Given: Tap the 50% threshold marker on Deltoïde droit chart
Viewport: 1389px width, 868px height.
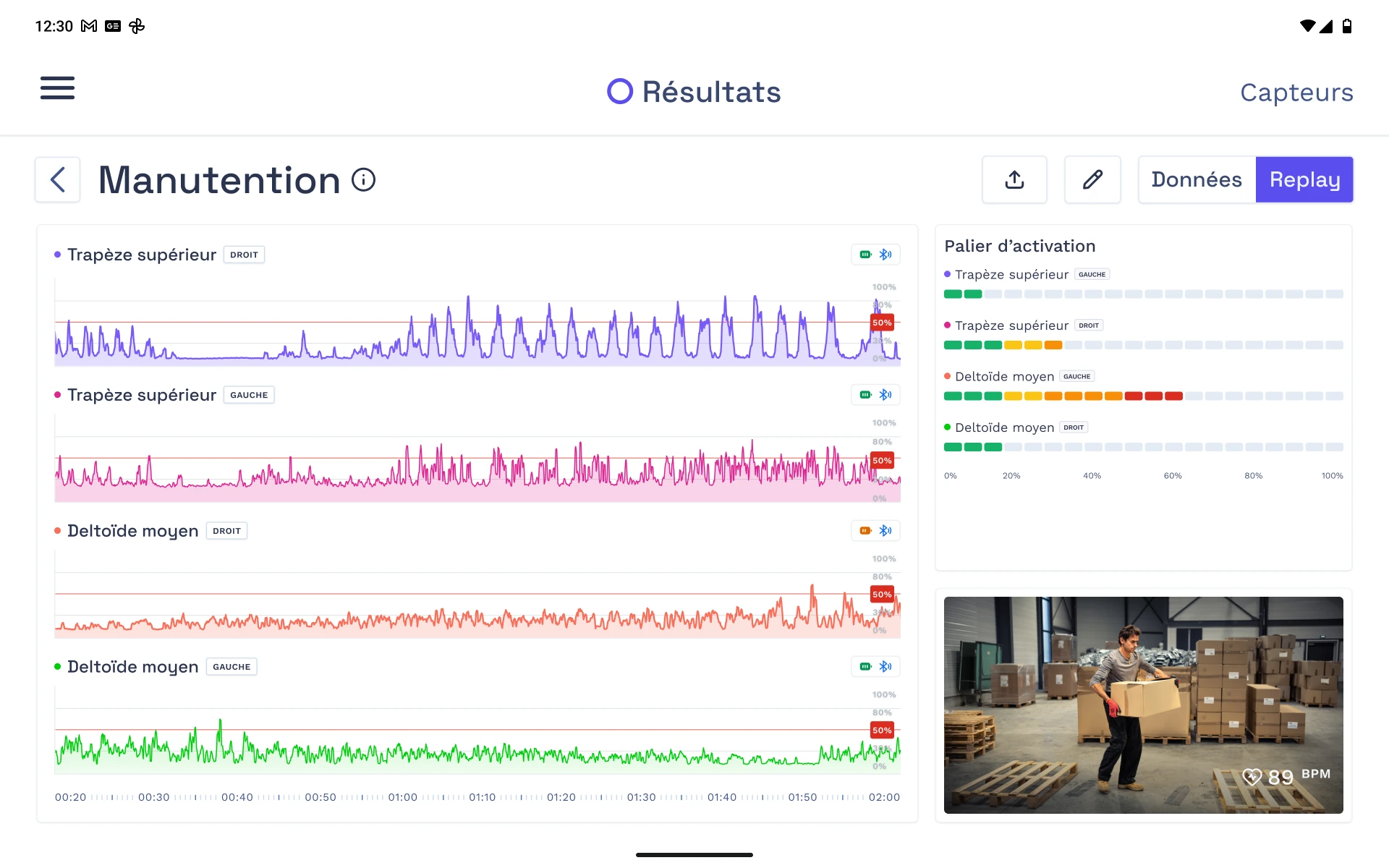Looking at the screenshot, I should click(x=882, y=595).
